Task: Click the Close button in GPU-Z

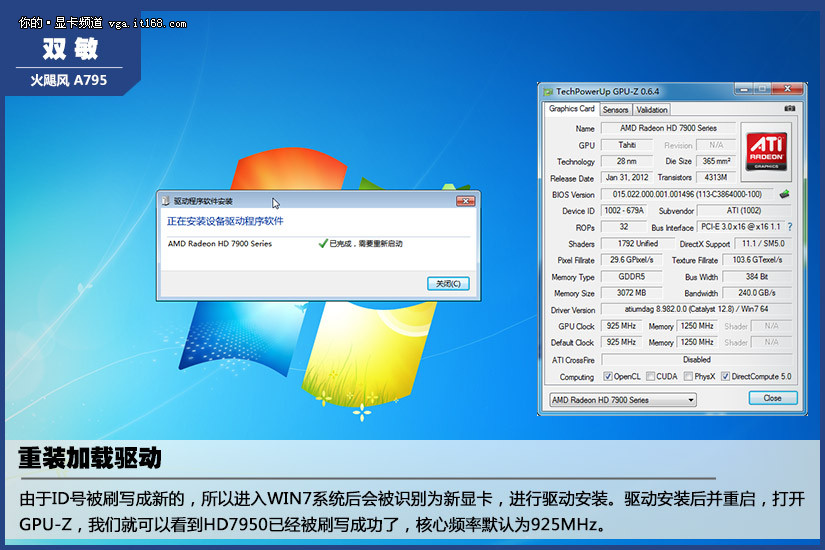Action: pyautogui.click(x=772, y=398)
